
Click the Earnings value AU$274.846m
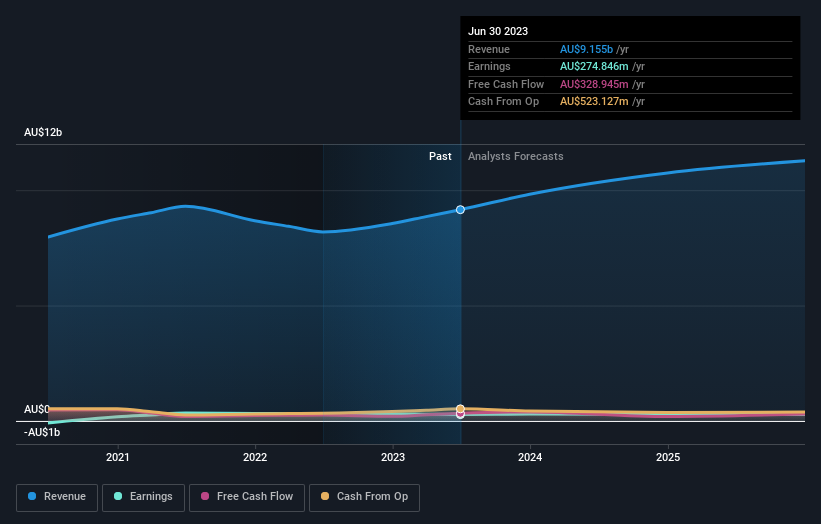coord(594,66)
